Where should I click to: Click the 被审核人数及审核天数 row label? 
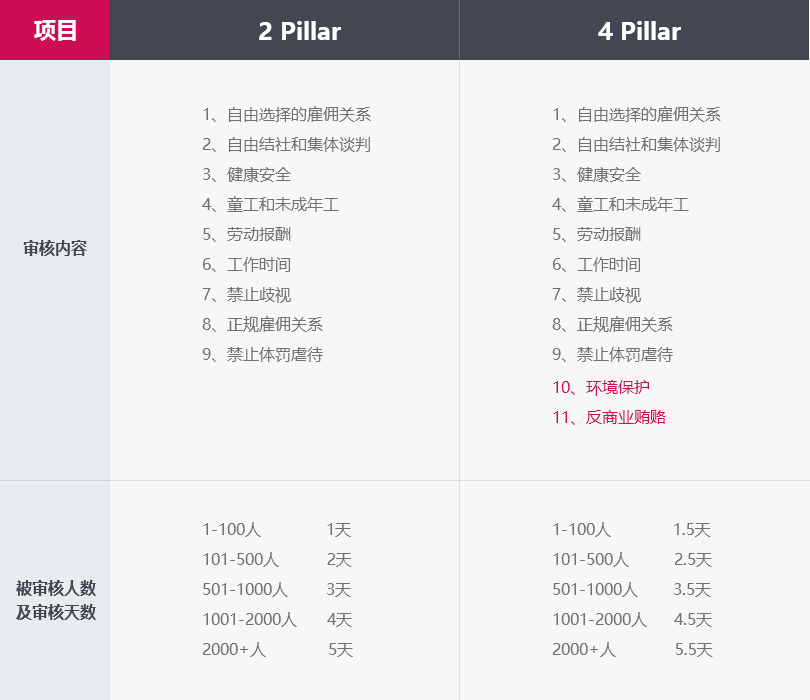click(x=55, y=600)
